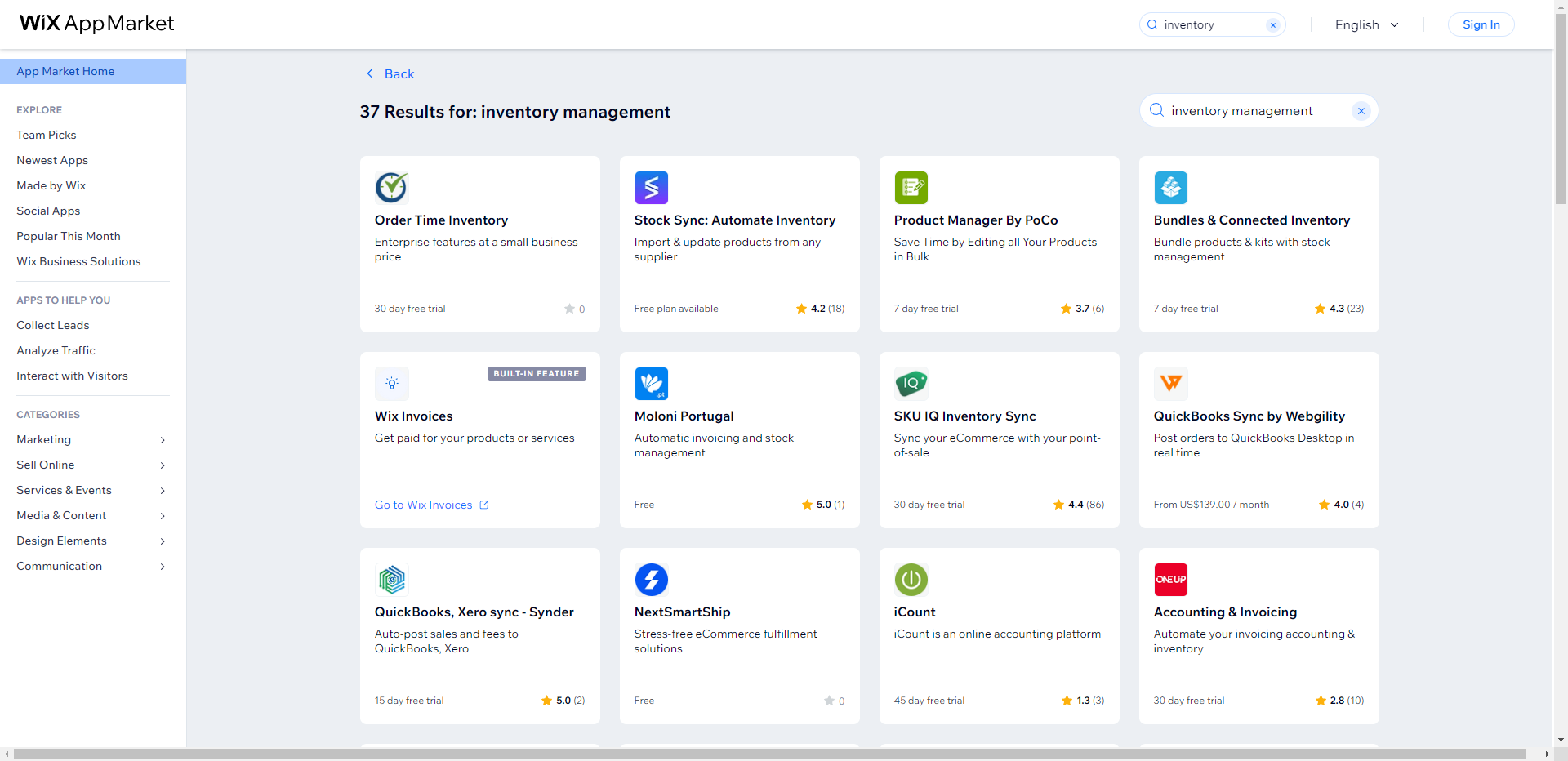Click the Wix Invoices lightbulb icon
Screen dimensions: 1568x761
[391, 384]
